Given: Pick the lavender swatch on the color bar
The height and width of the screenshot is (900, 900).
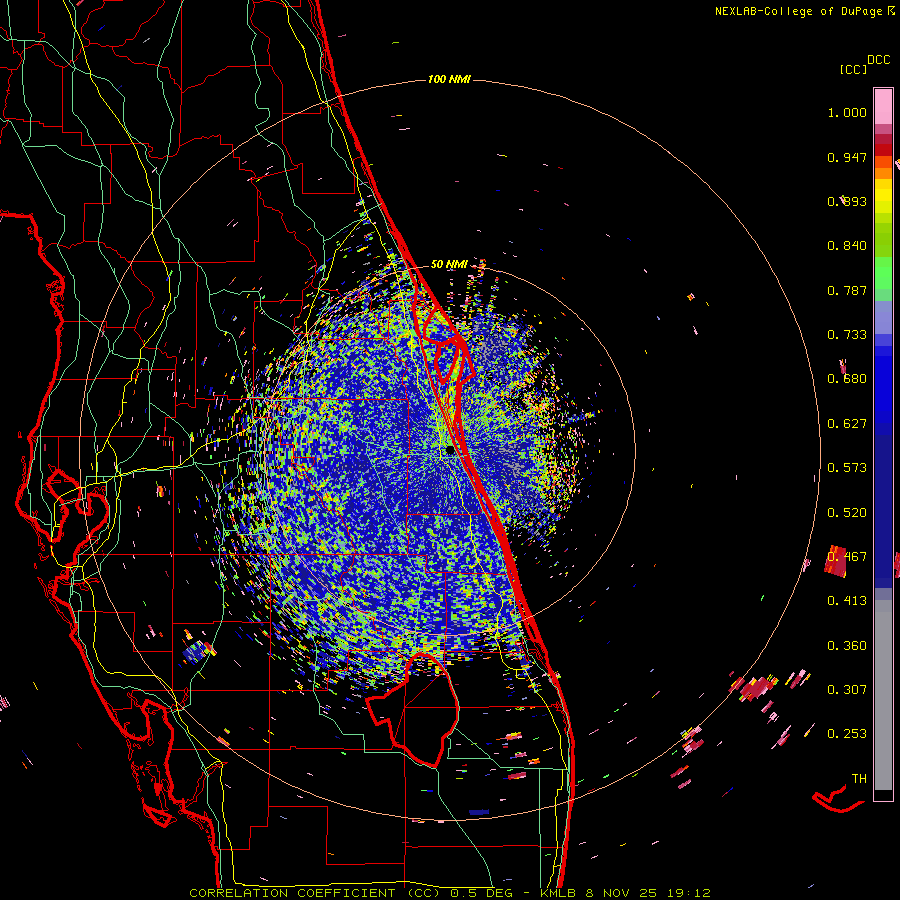Looking at the screenshot, I should click(x=883, y=317).
